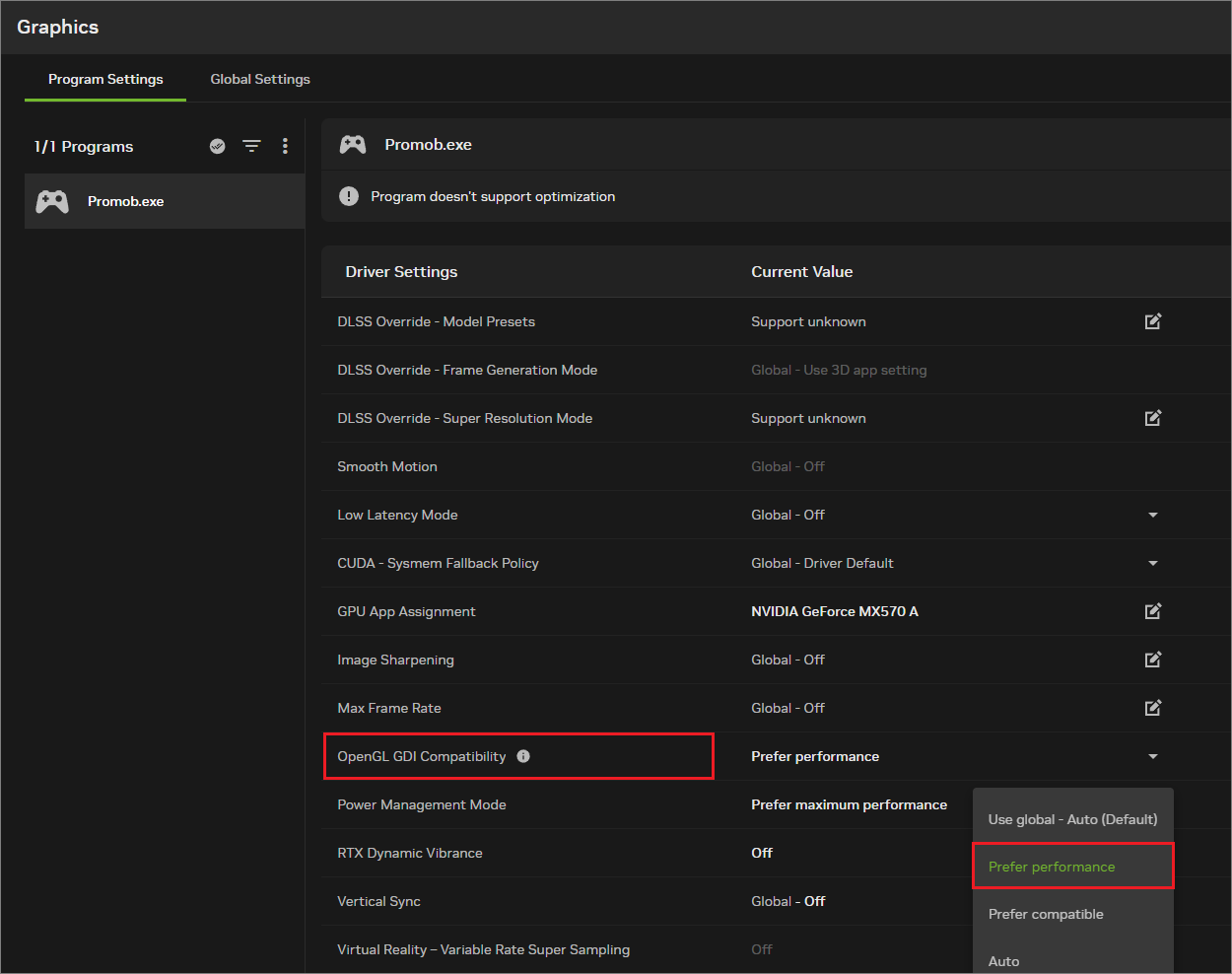Image resolution: width=1232 pixels, height=974 pixels.
Task: Click the gamepad icon in the Promob.exe header
Action: 353,145
